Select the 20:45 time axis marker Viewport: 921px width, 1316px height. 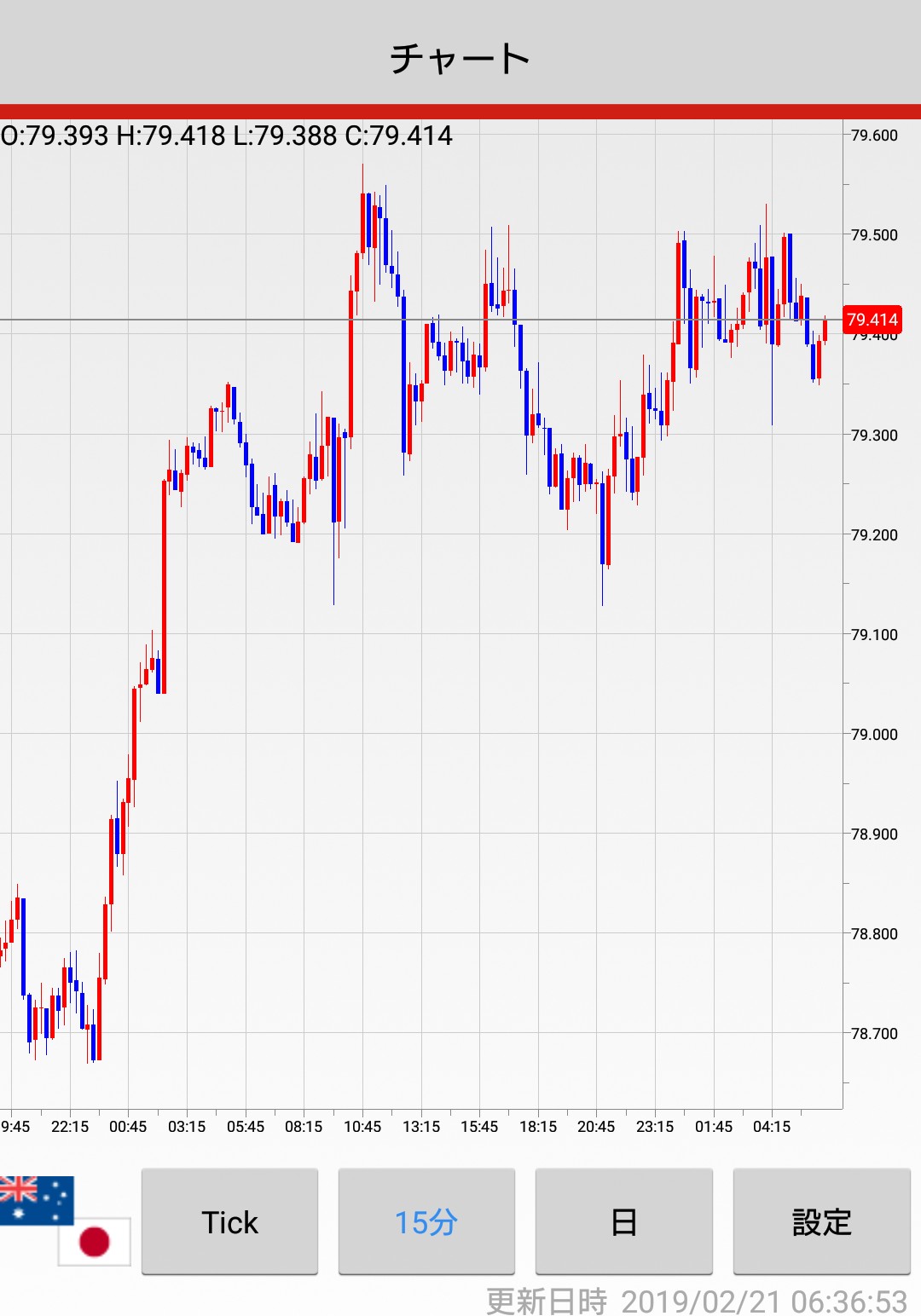pos(596,1127)
